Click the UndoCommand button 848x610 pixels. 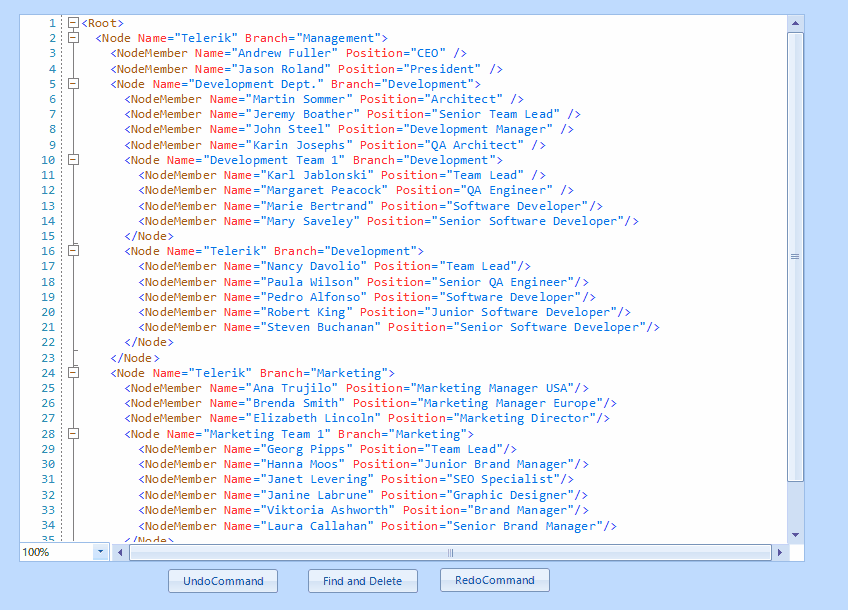(223, 581)
